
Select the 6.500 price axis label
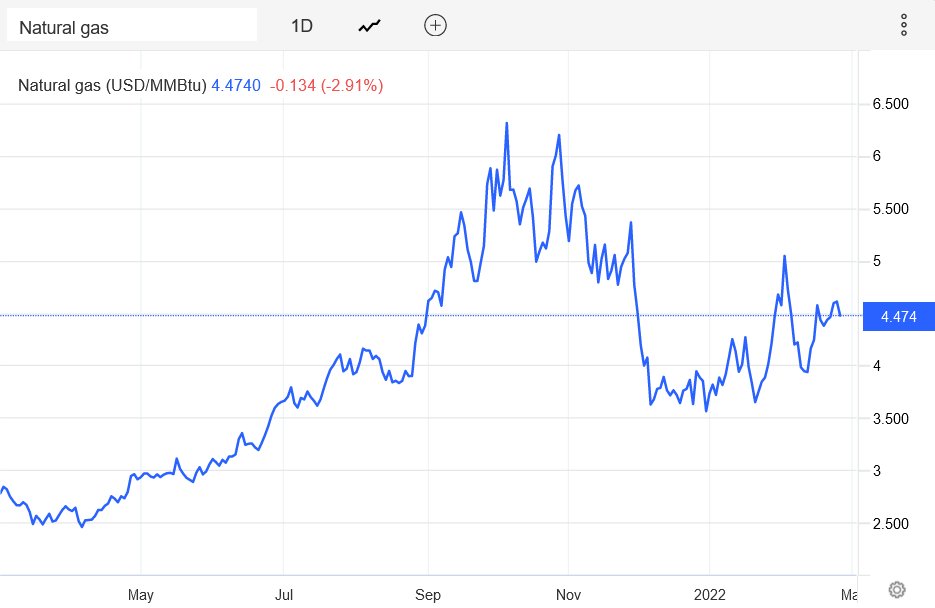point(890,104)
